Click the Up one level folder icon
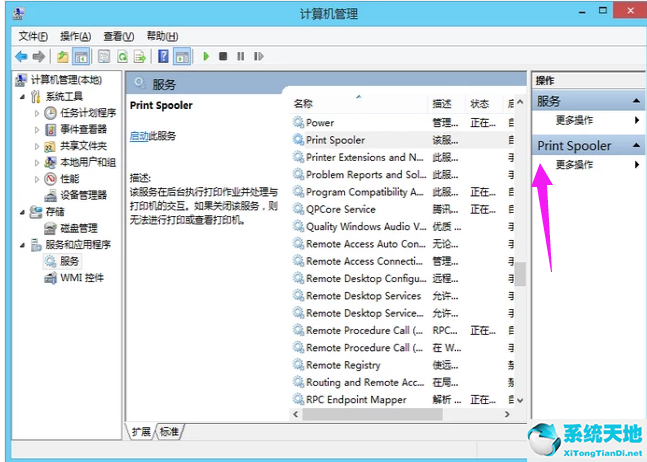Image resolution: width=647 pixels, height=462 pixels. 63,57
